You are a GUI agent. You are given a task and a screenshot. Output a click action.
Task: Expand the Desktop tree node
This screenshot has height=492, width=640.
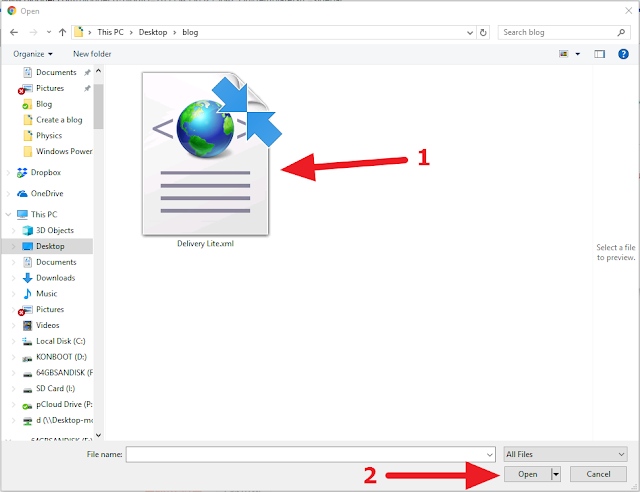click(x=14, y=247)
